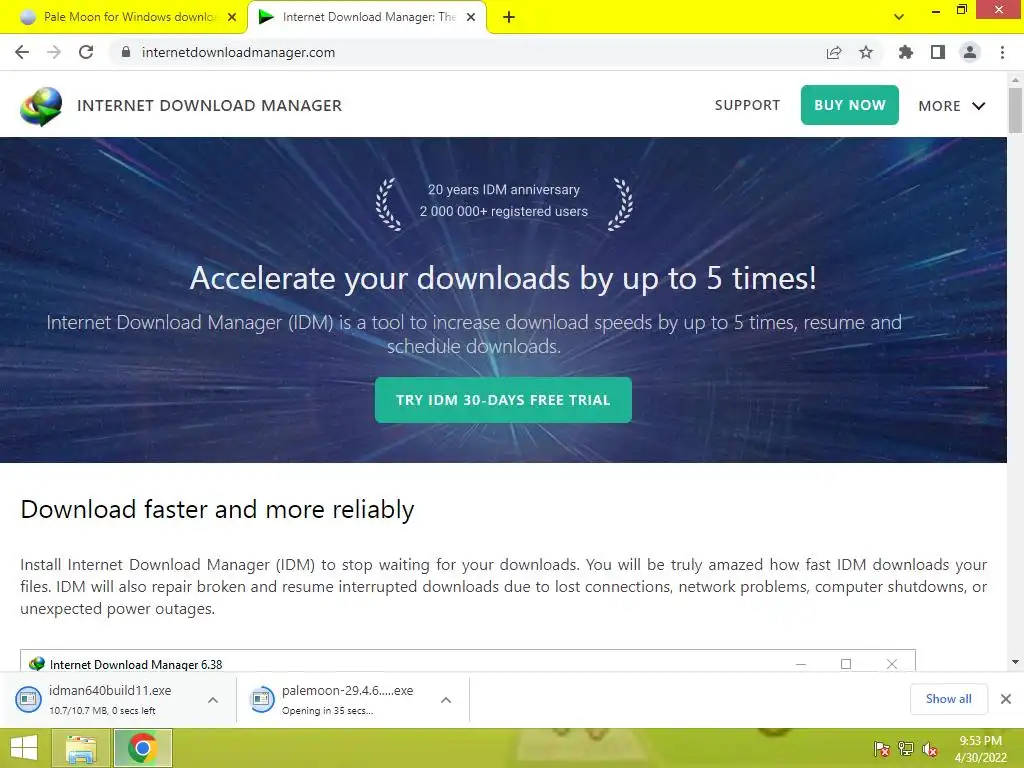Click the BUY NOW button
Image resolution: width=1024 pixels, height=768 pixels.
(850, 105)
